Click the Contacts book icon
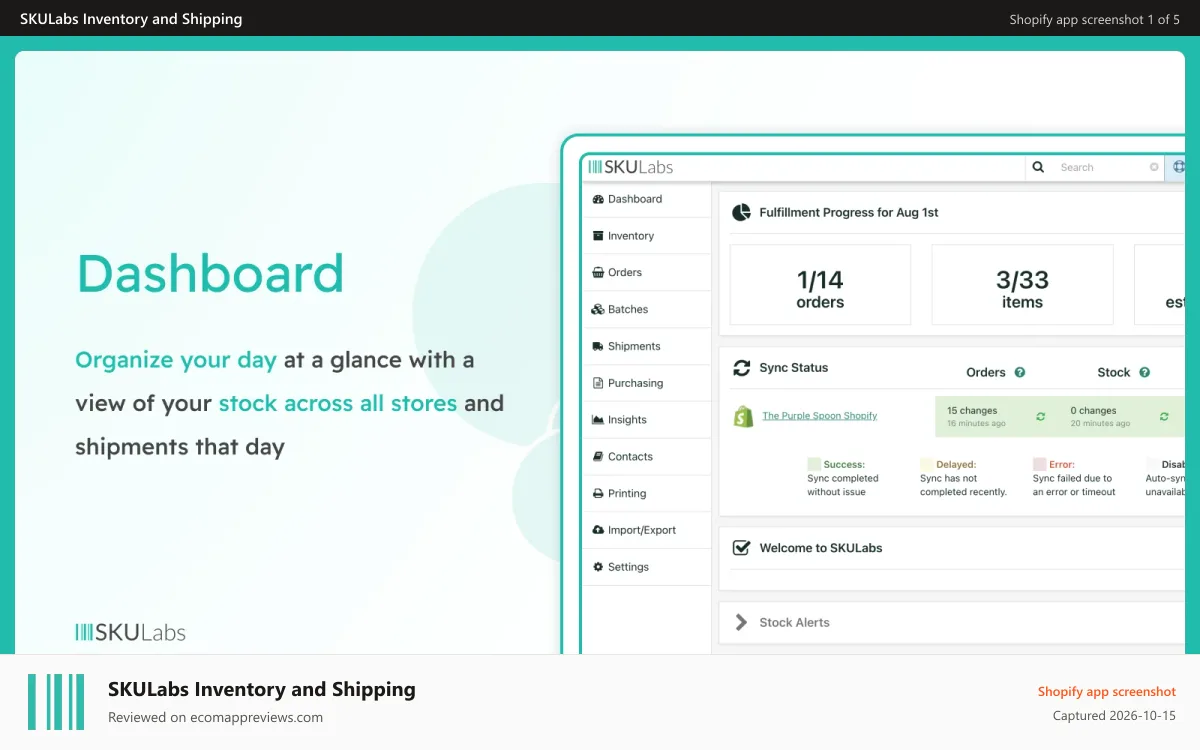 (598, 456)
